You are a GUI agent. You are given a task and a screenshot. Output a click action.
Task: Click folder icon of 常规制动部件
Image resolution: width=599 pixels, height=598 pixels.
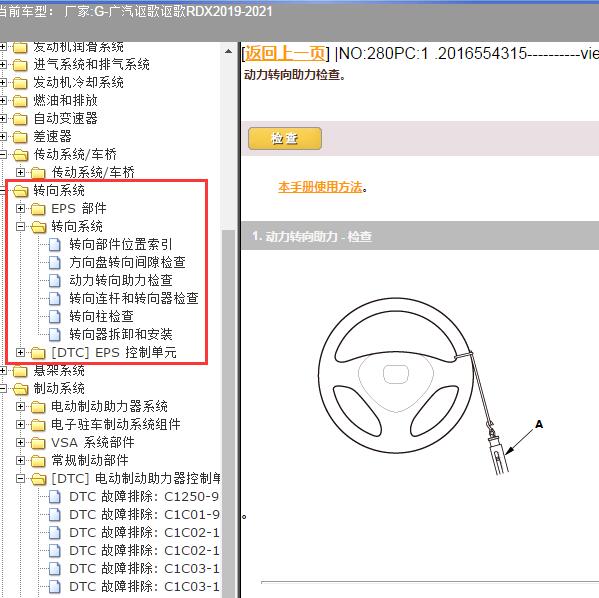coord(38,461)
